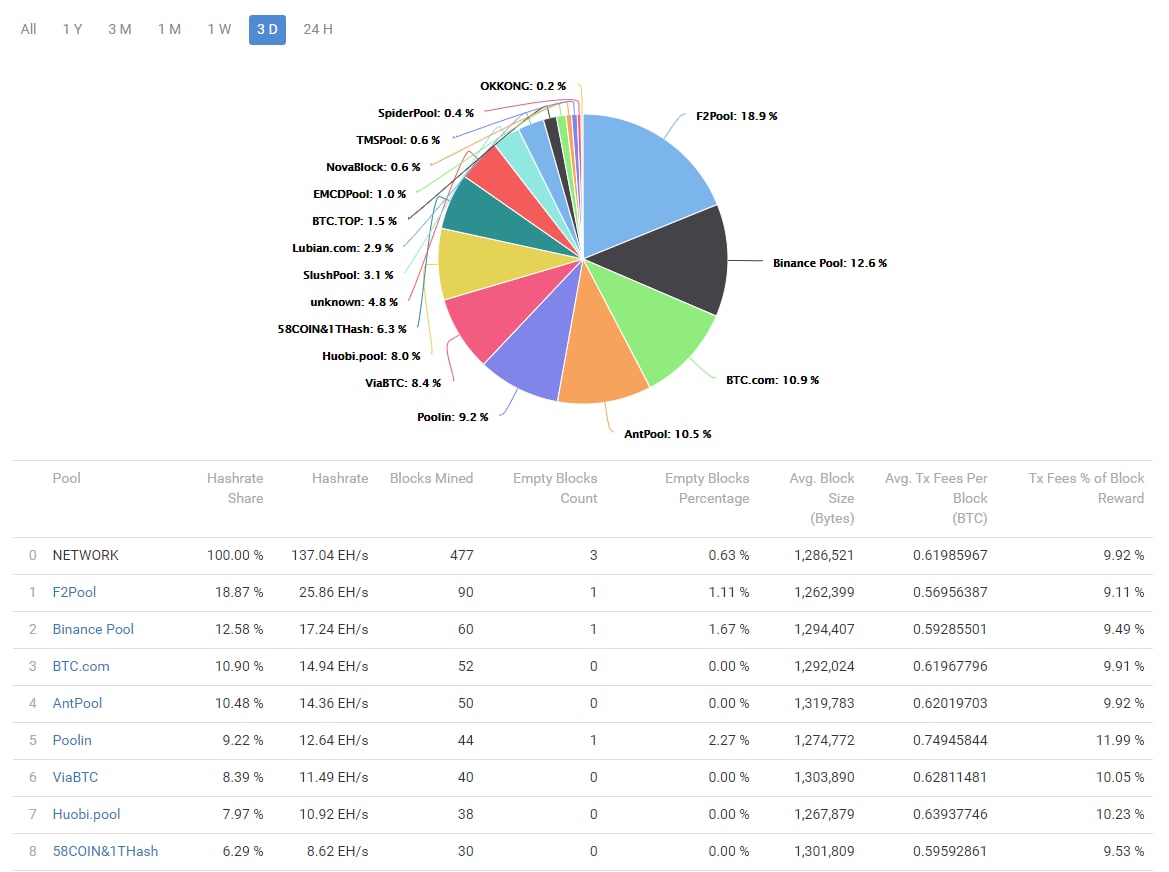Screen dimensions: 1169x872
Task: Click Binance Pool's hashrate '17.24 EH/s'
Action: 333,630
